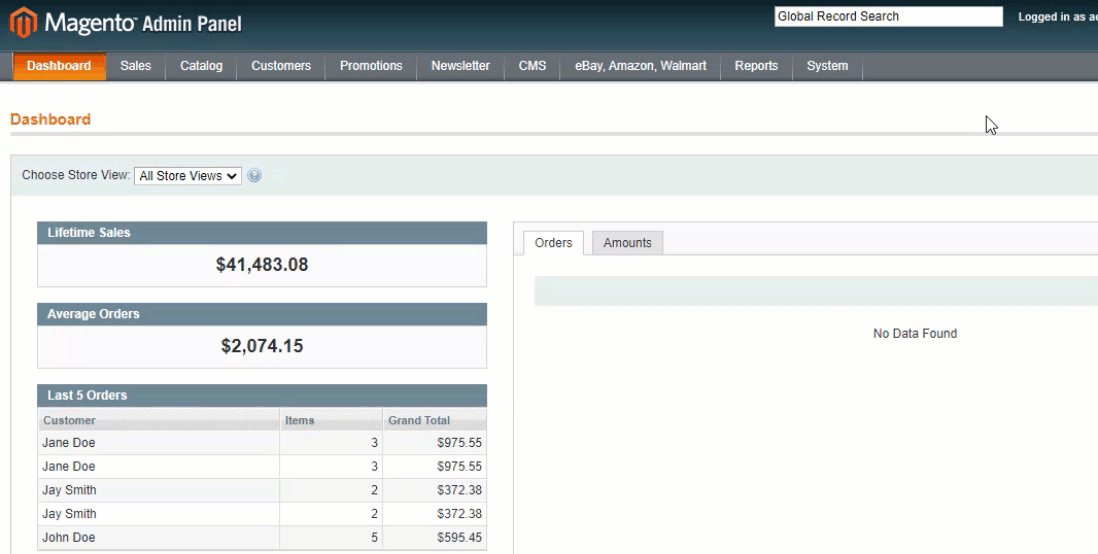Click the Grand Total column header

(x=434, y=420)
